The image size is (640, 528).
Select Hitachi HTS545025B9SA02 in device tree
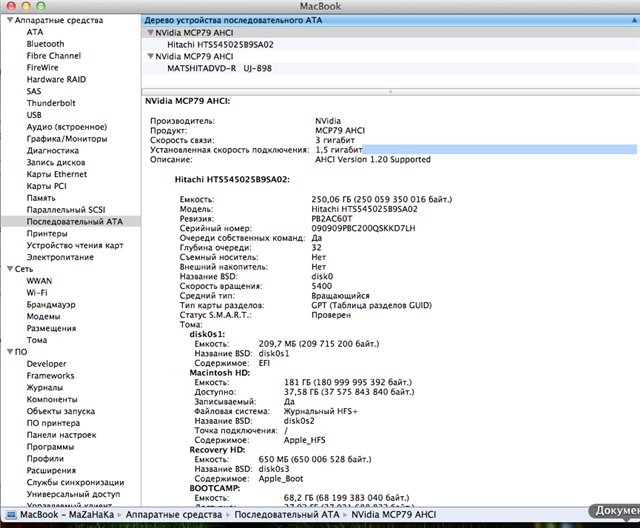pyautogui.click(x=391, y=44)
